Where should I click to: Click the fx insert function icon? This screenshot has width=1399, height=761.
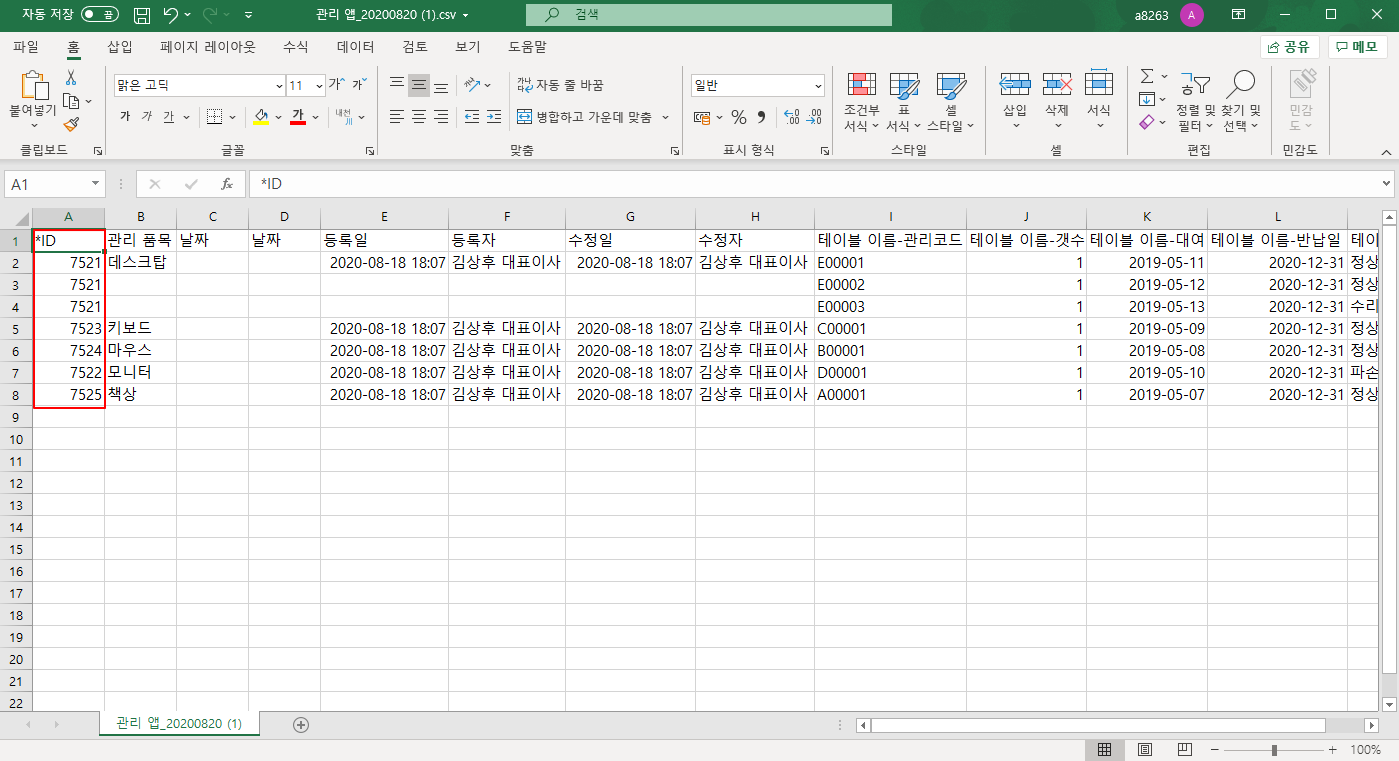(227, 184)
